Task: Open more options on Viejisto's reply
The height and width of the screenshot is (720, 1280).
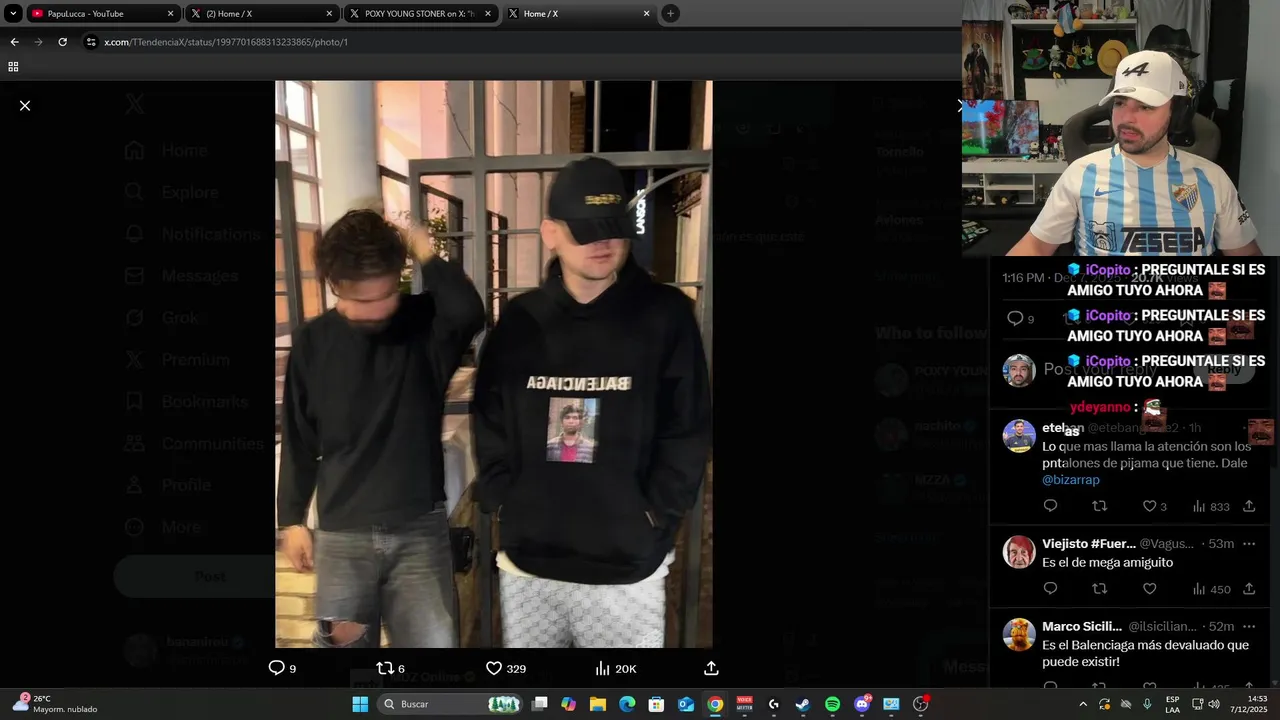Action: tap(1249, 544)
